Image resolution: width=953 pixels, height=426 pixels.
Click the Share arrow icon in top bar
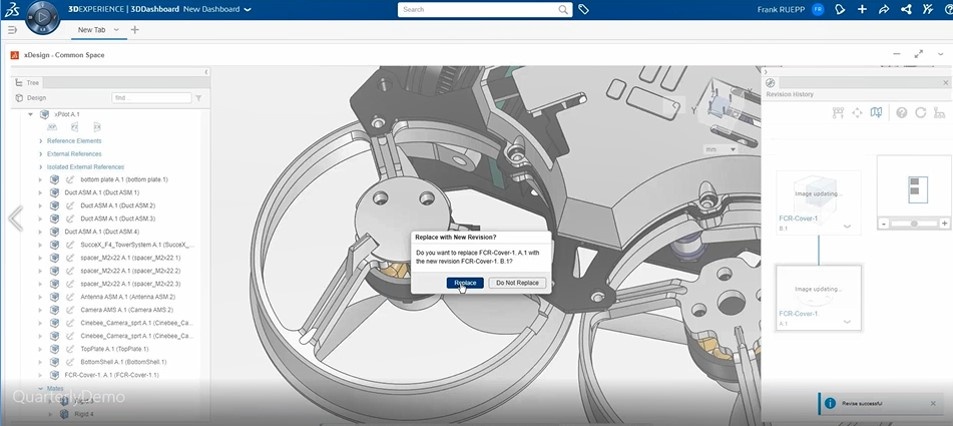pyautogui.click(x=884, y=9)
